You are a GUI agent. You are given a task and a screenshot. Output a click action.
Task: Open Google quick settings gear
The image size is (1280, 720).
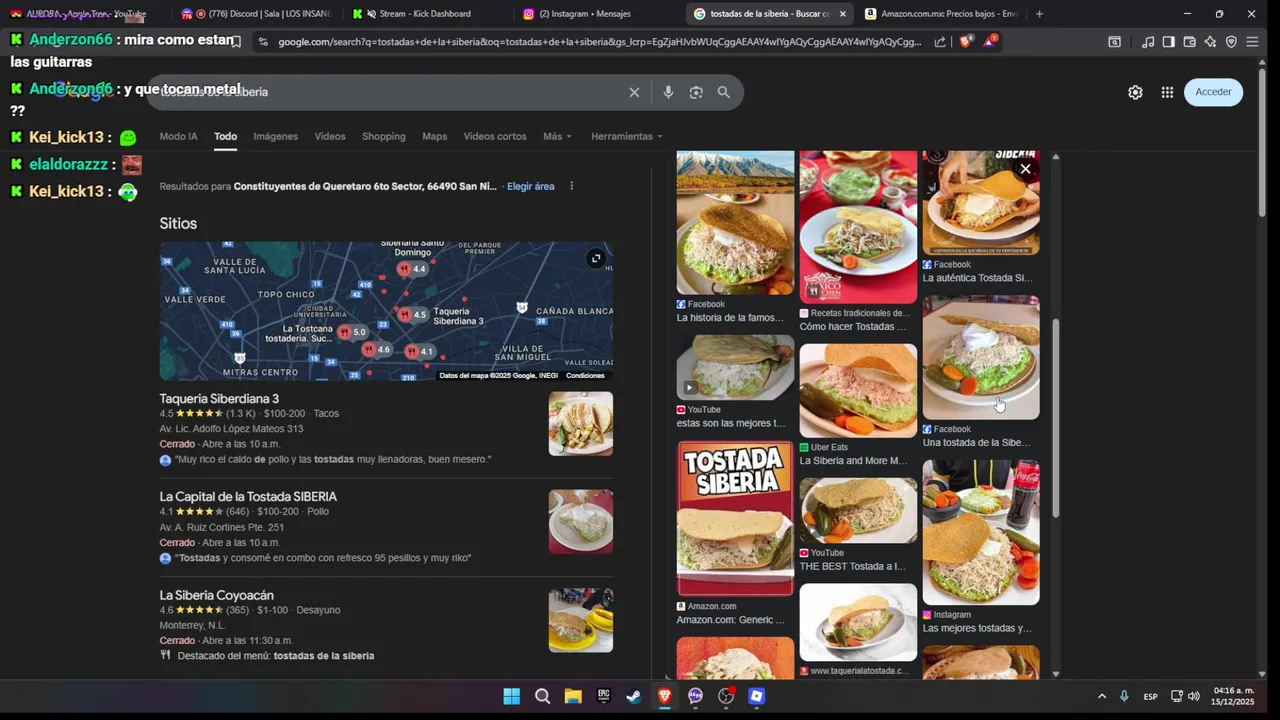point(1135,92)
